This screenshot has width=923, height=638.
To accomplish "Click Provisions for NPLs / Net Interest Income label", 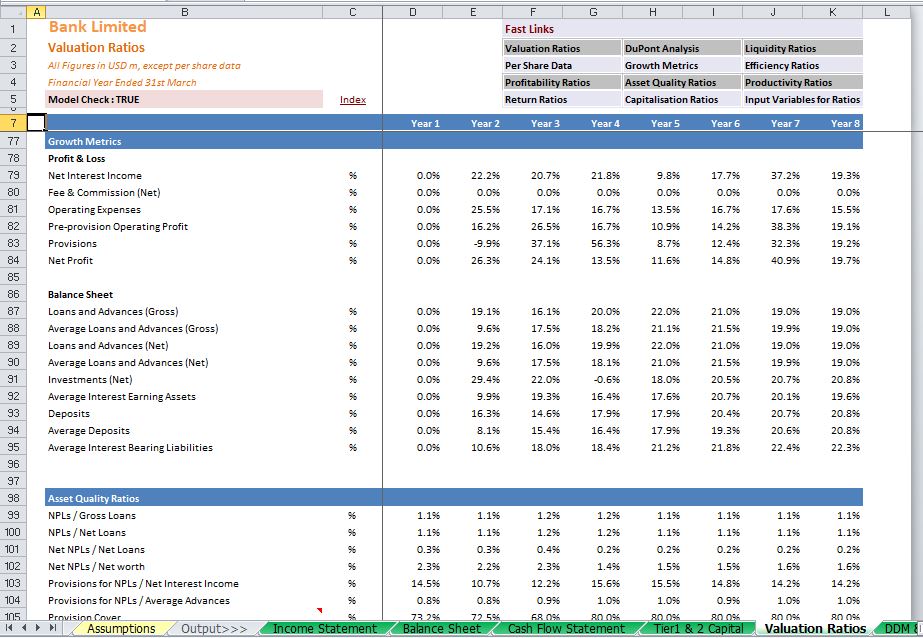I will 143,583.
